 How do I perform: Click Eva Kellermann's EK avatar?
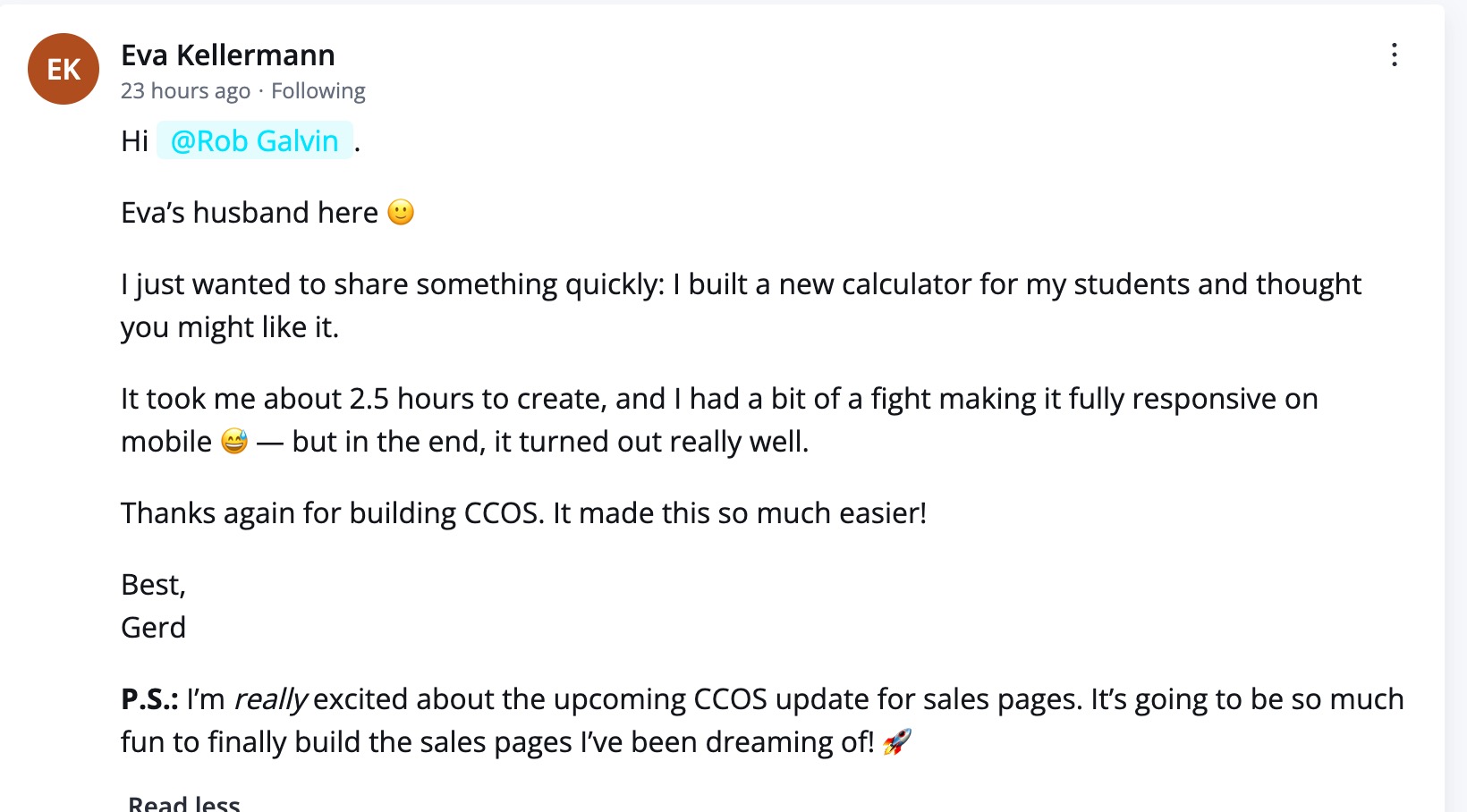(x=63, y=69)
